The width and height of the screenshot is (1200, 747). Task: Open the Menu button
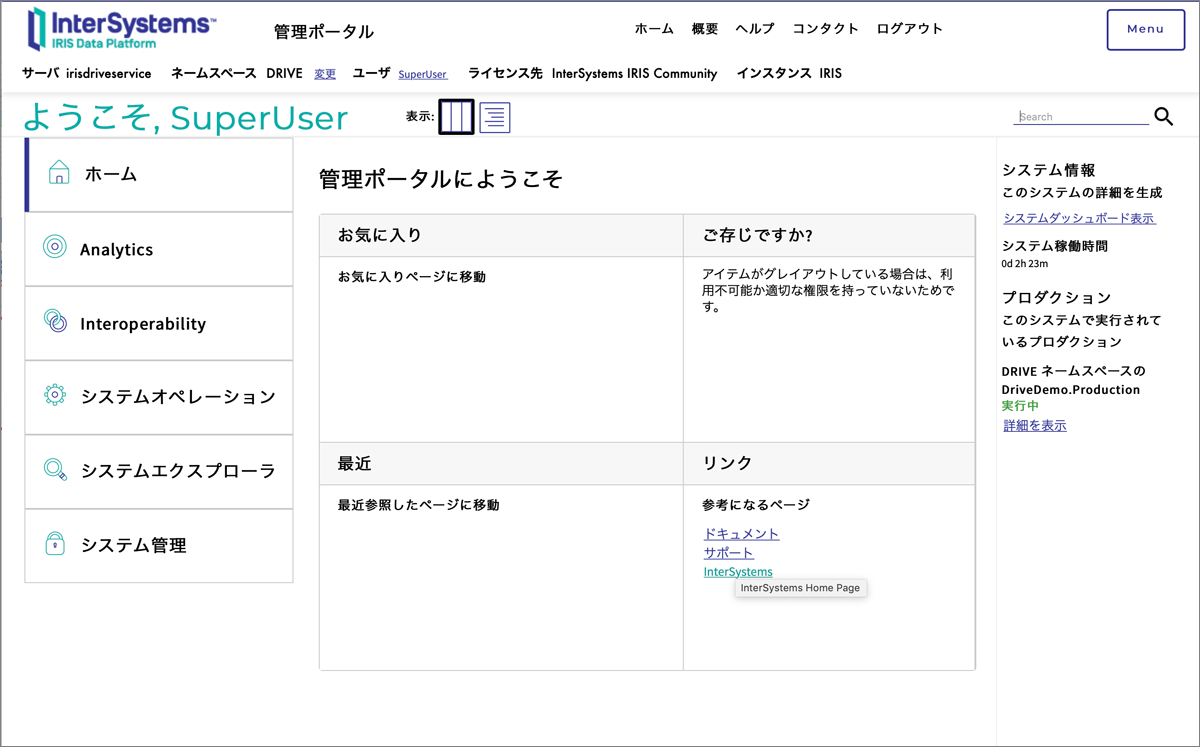coord(1145,29)
